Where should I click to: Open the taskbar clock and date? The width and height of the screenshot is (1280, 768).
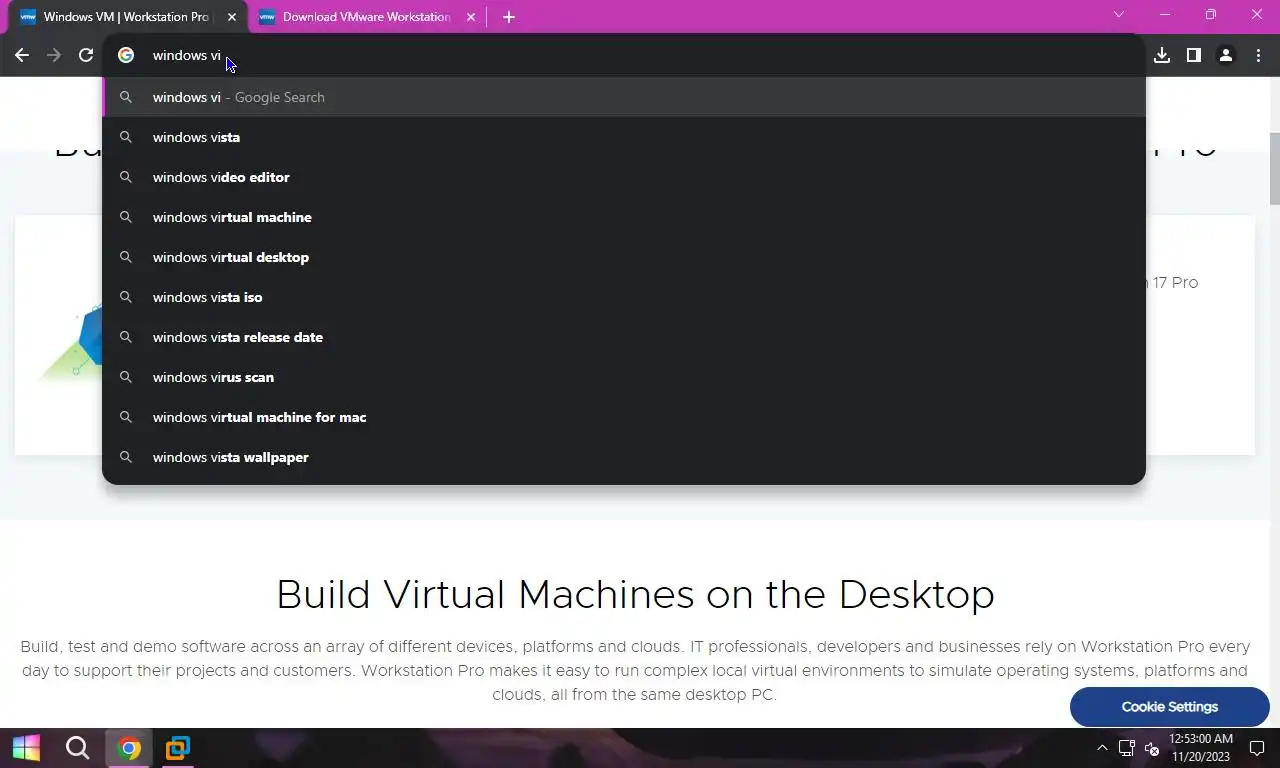(x=1201, y=747)
